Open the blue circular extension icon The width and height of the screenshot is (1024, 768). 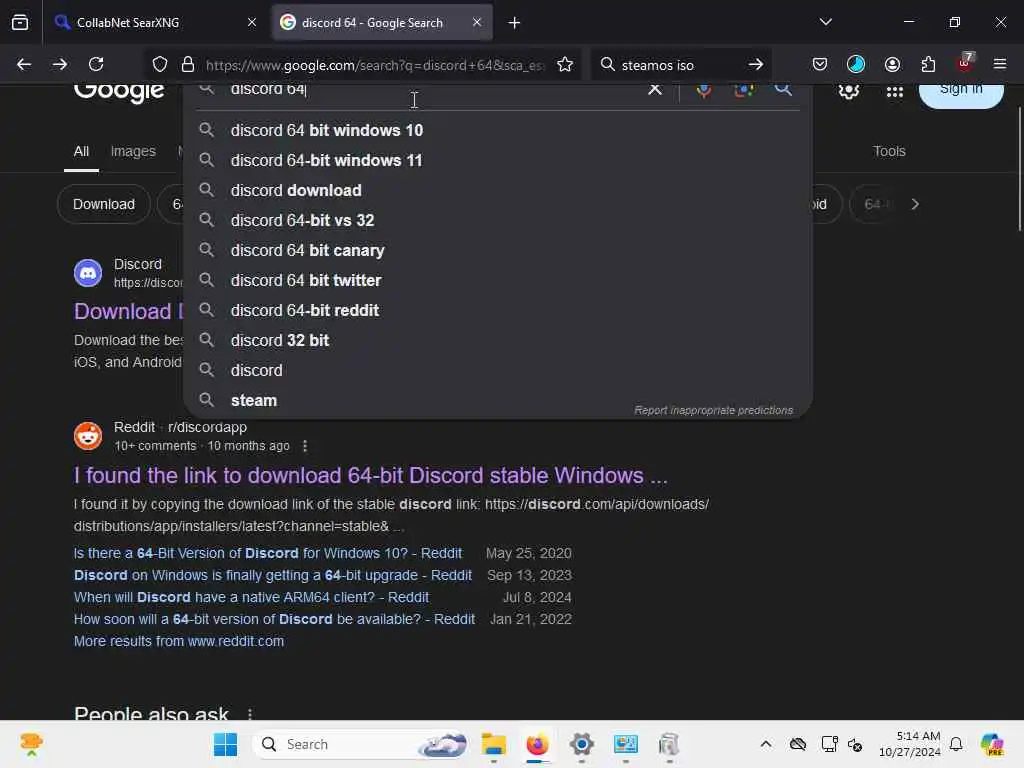(856, 64)
